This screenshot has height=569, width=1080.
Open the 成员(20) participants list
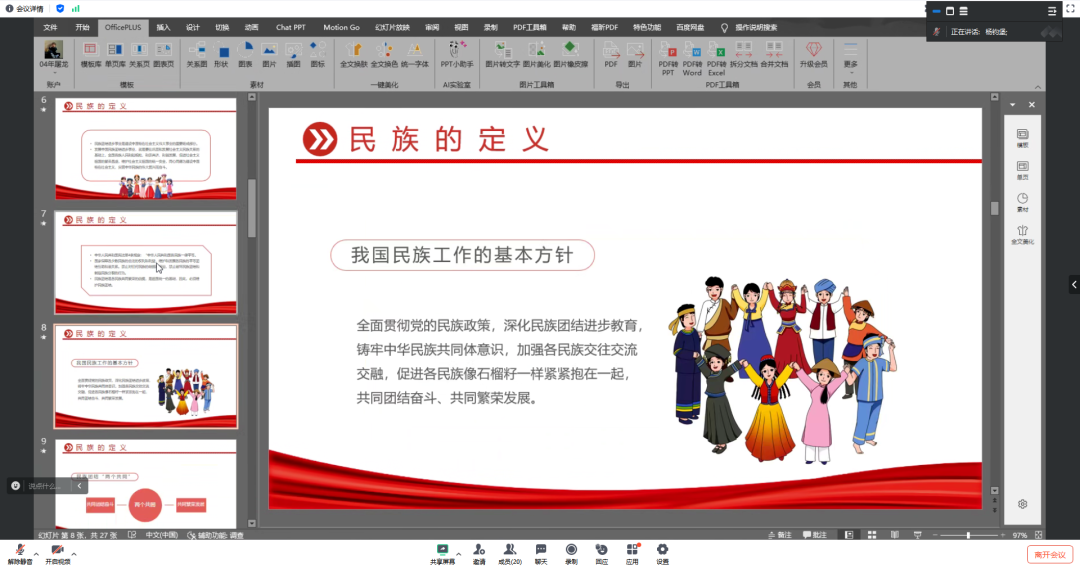coord(510,554)
